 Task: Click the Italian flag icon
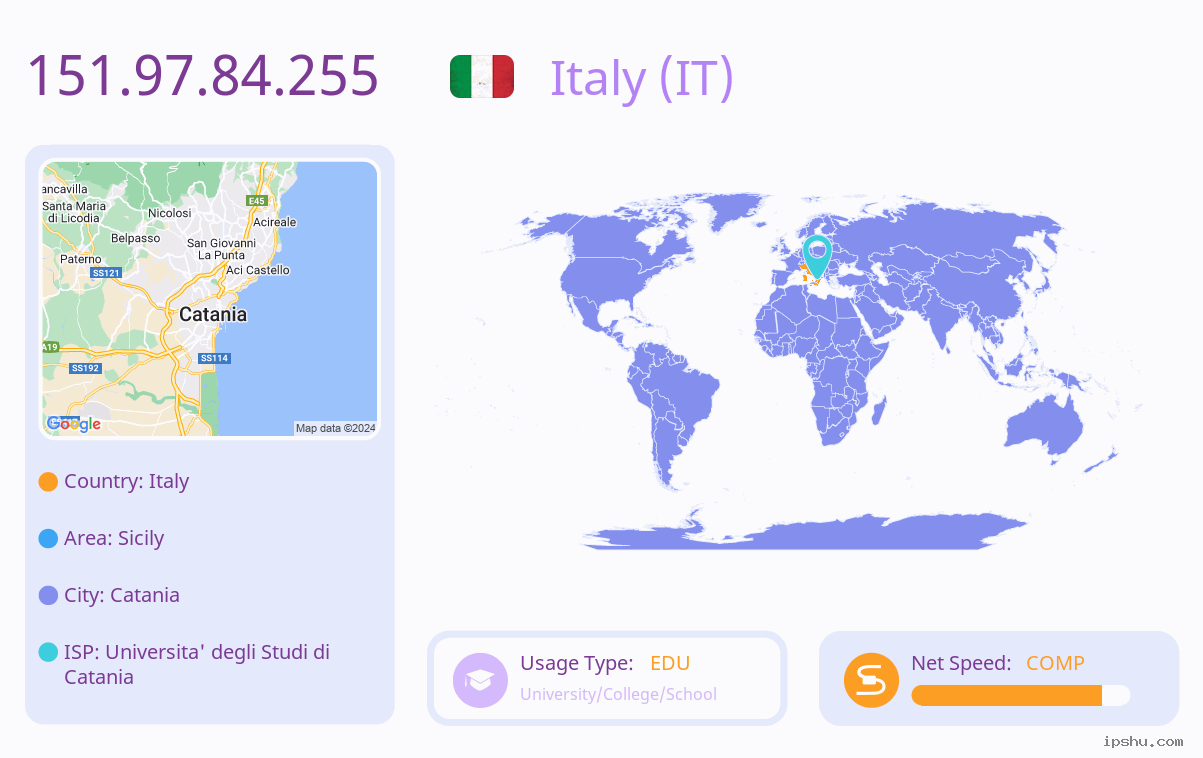[482, 77]
